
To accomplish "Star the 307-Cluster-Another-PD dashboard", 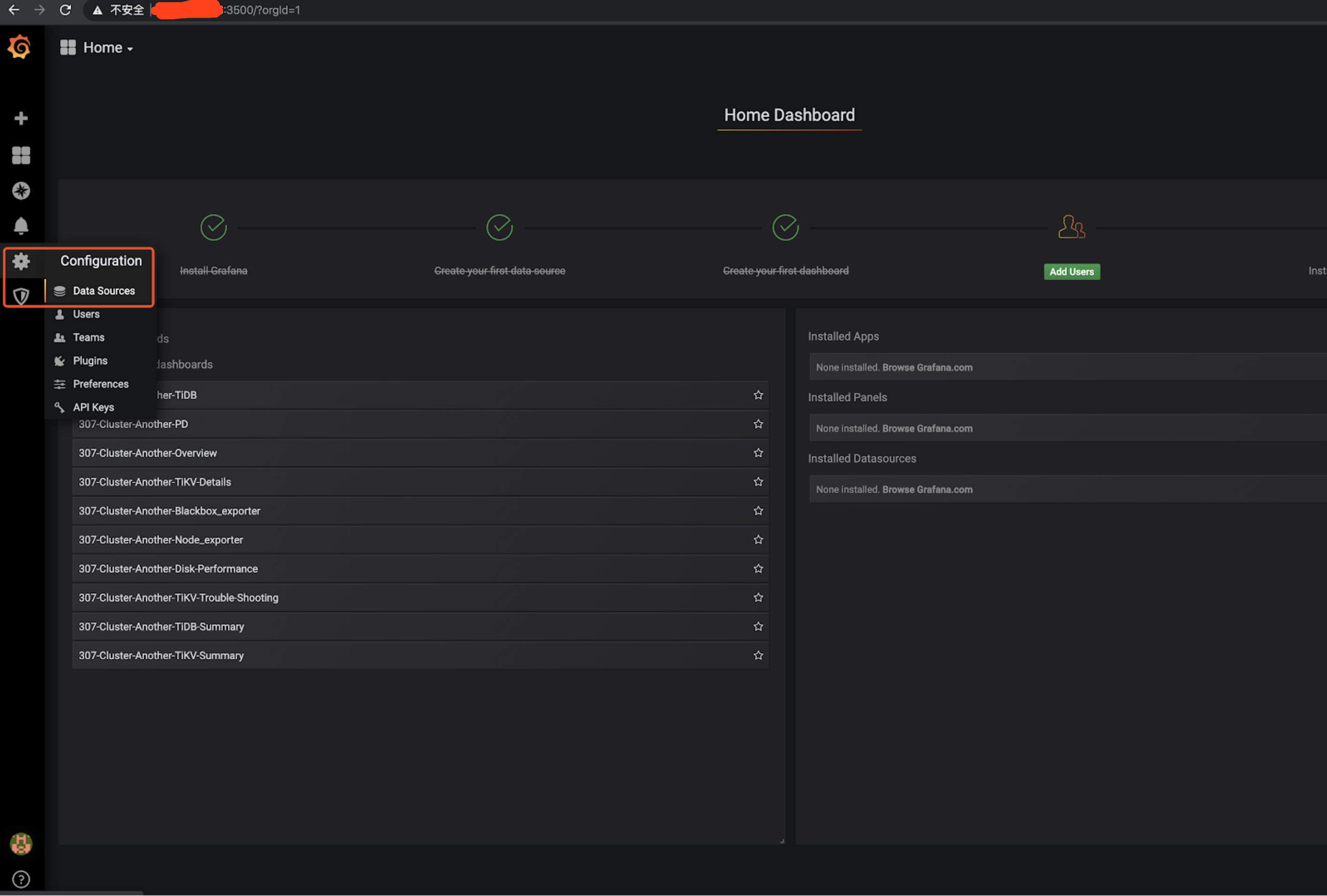I will coord(758,424).
